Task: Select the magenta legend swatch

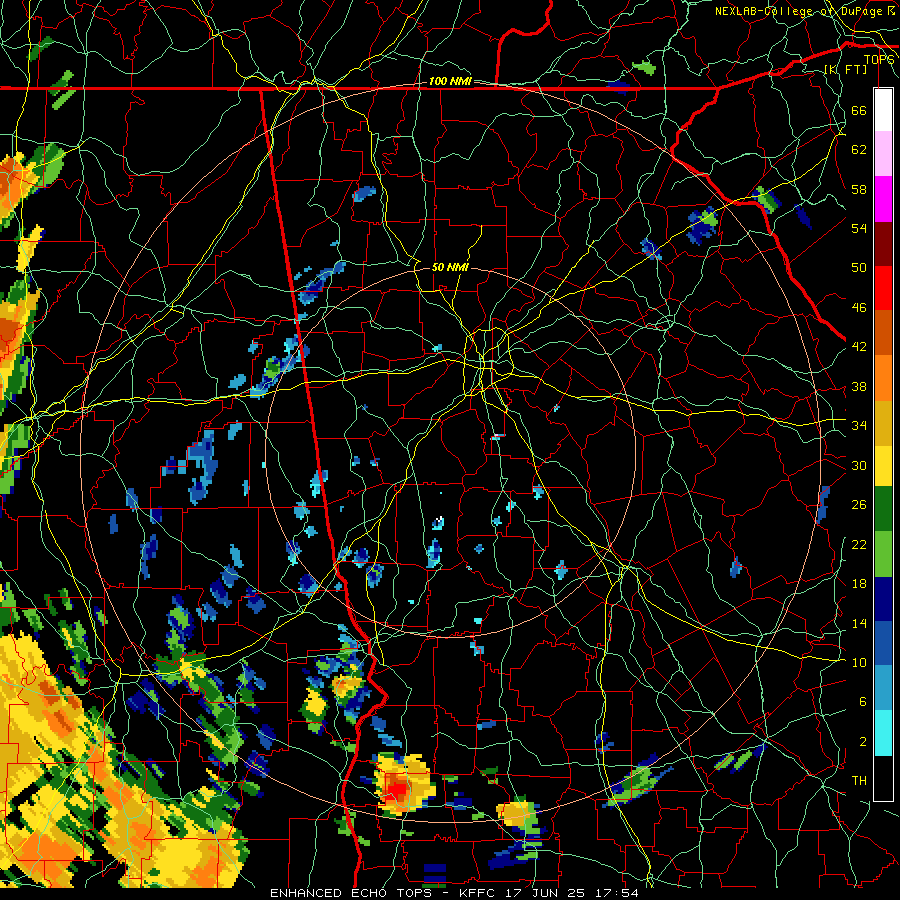Action: click(883, 199)
